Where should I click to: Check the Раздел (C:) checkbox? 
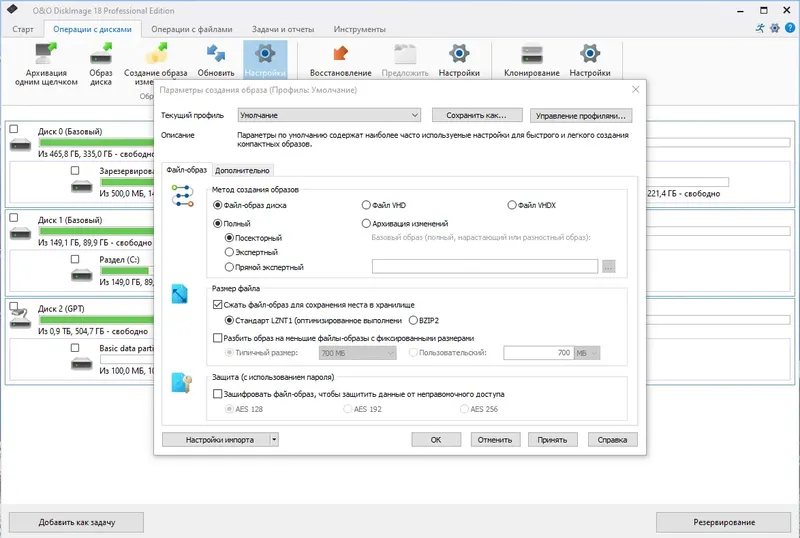pos(75,259)
